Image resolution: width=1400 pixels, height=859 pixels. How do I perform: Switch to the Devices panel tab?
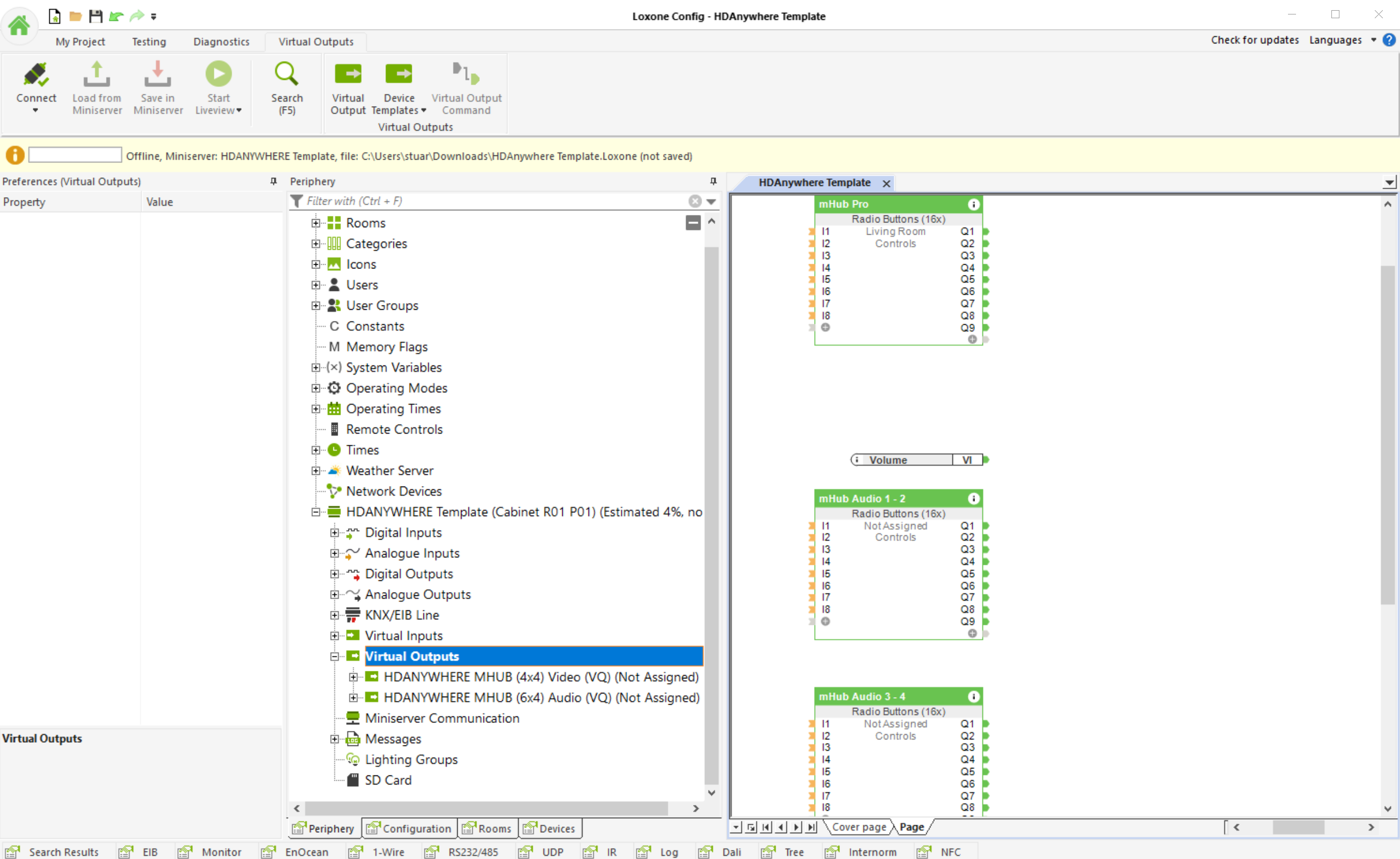point(550,828)
